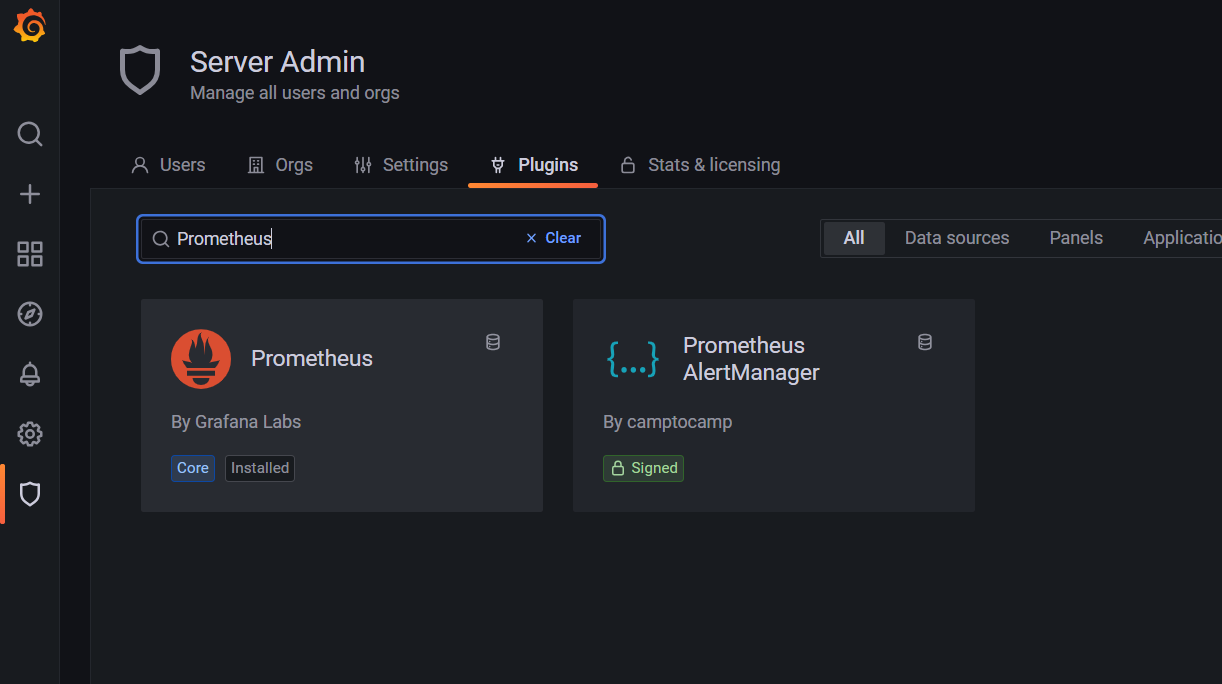Open the Grafana home logo

click(x=30, y=26)
